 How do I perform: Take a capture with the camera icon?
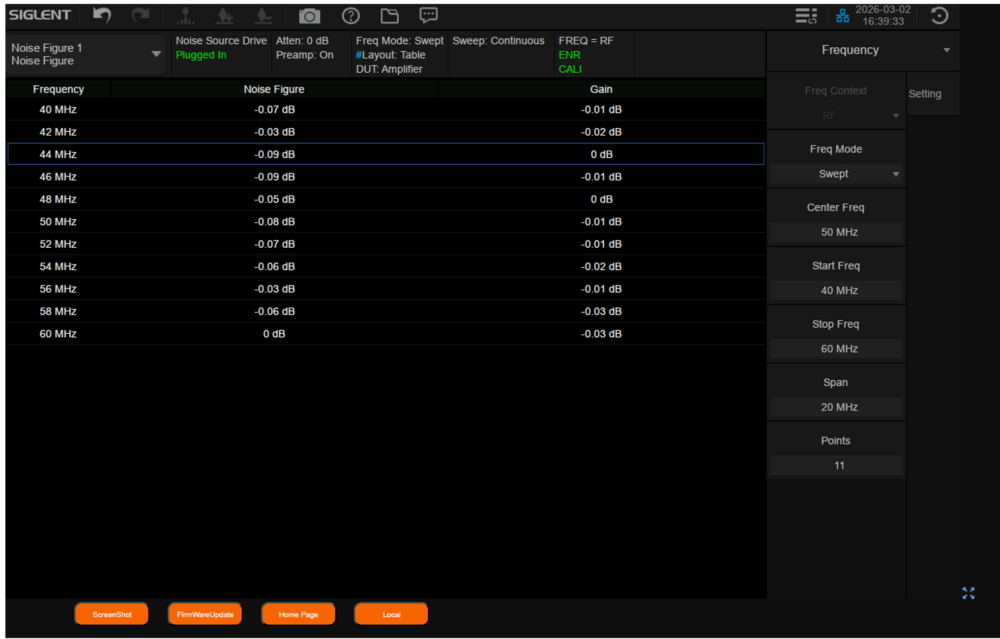[309, 16]
